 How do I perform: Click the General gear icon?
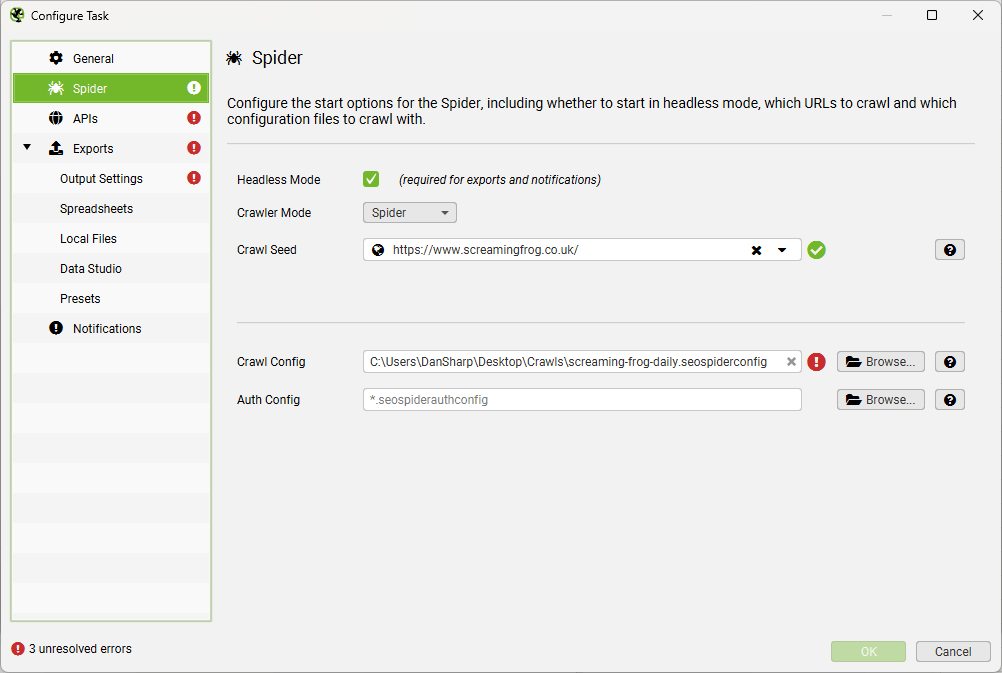[56, 58]
